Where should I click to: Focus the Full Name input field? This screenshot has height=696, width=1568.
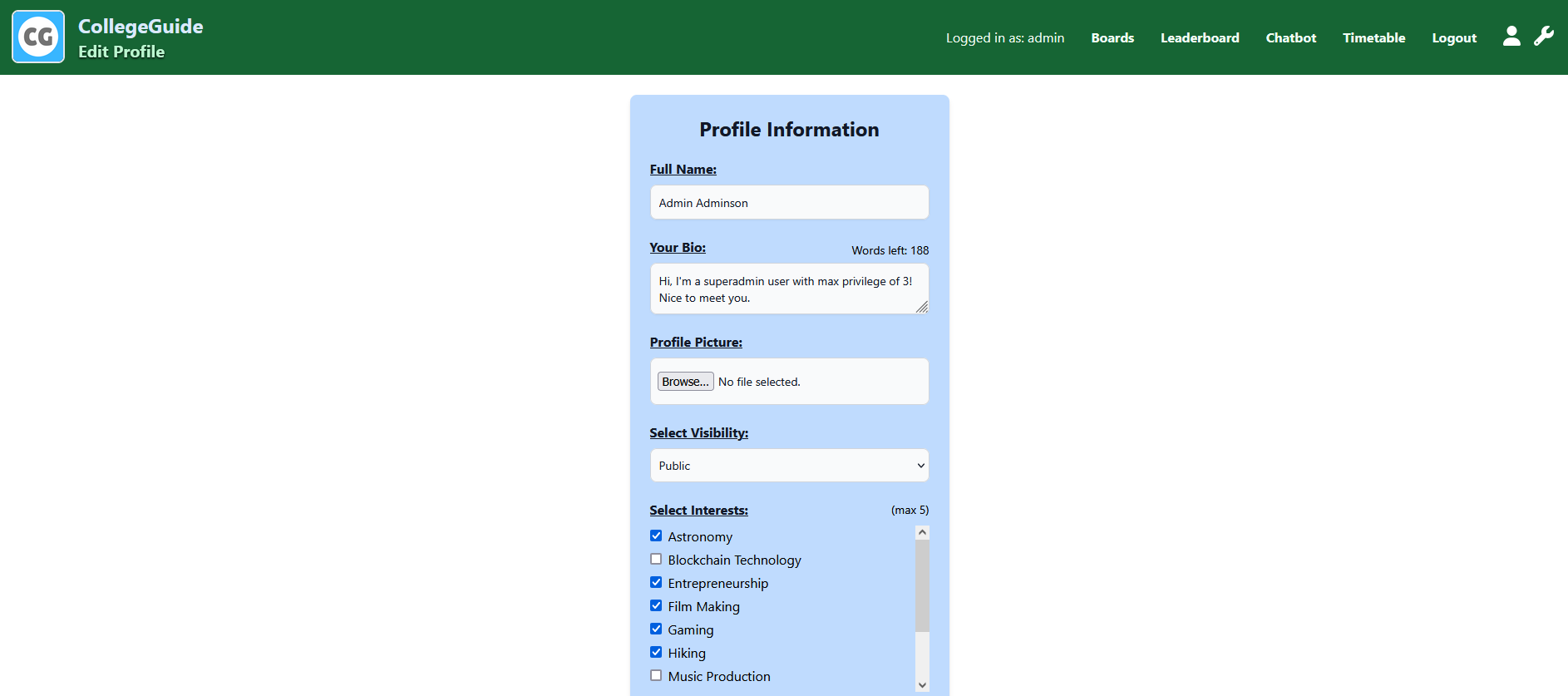click(789, 202)
